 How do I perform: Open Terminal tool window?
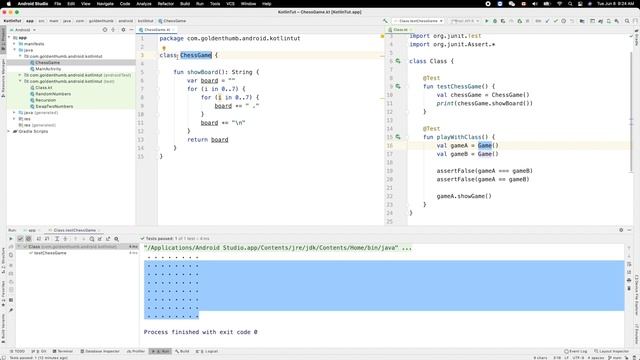click(x=62, y=351)
